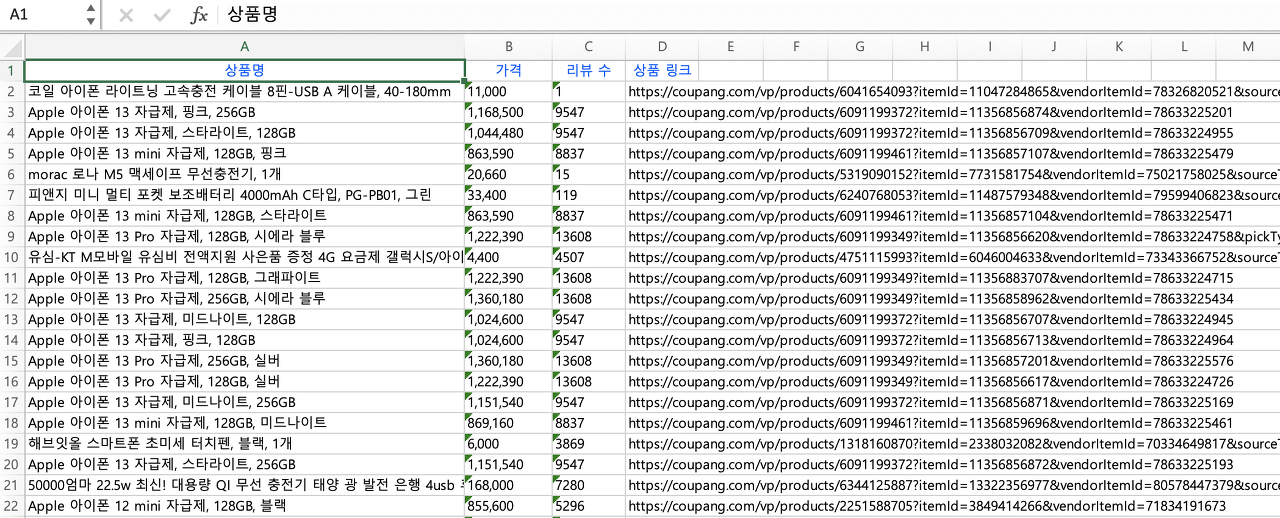Screen dimensions: 1280x518
Task: Select column G header
Action: coord(860,47)
